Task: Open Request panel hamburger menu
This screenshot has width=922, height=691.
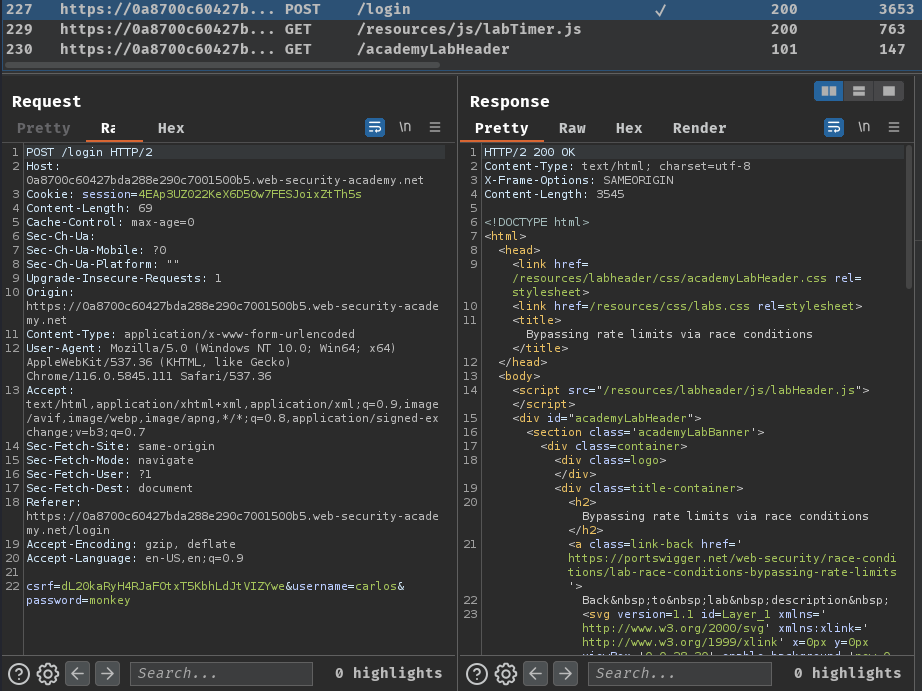Action: coord(435,127)
